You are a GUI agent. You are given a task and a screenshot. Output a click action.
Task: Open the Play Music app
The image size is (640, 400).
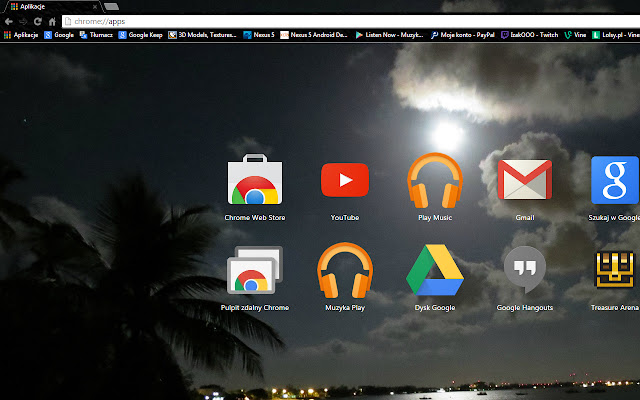(x=435, y=180)
